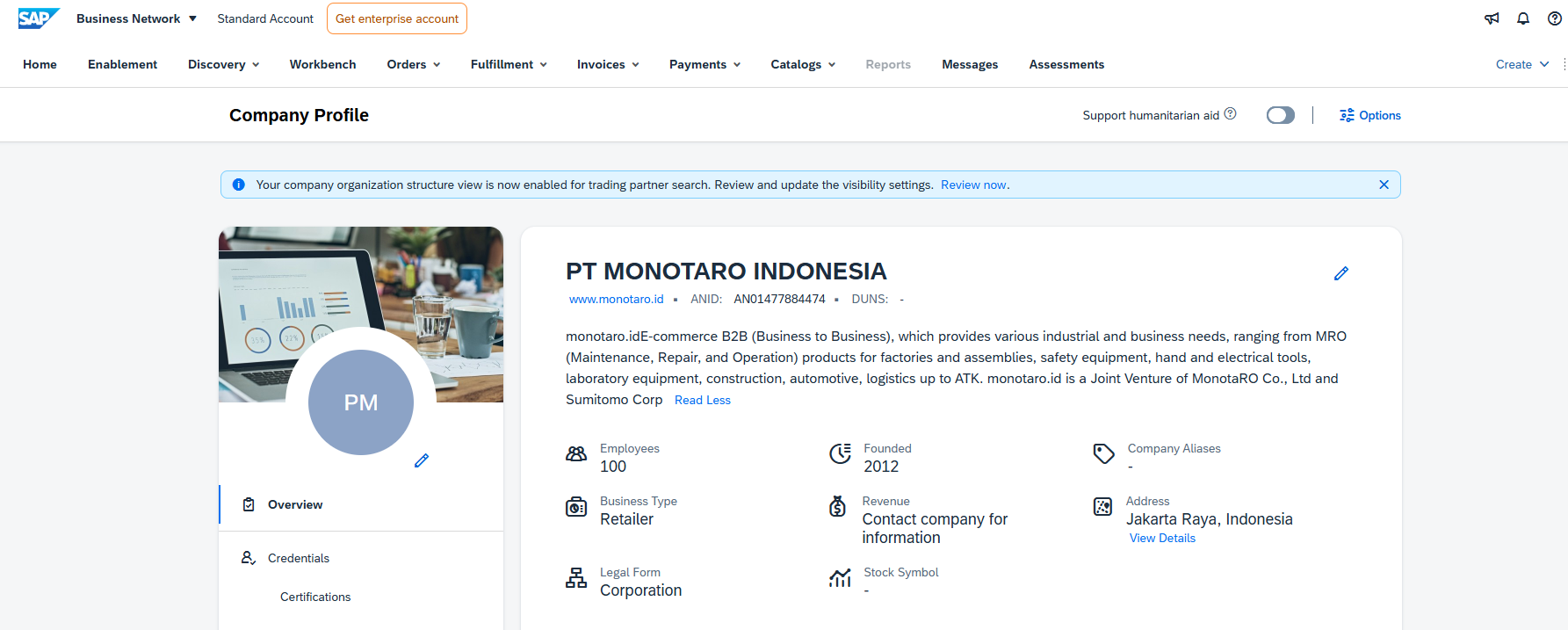Click the PT MONOTARO INDONESIA heading
Viewport: 1568px width, 630px height.
coord(726,272)
